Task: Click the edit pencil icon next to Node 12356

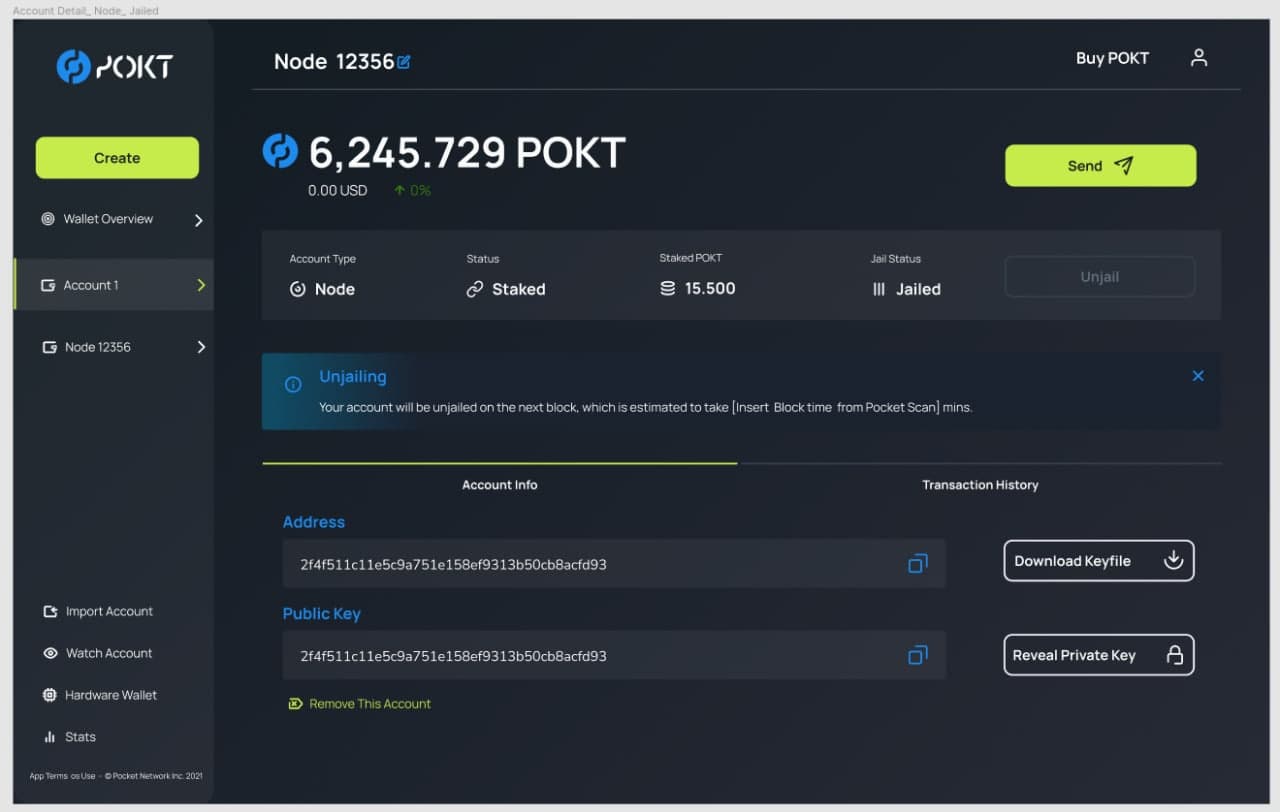Action: click(404, 62)
